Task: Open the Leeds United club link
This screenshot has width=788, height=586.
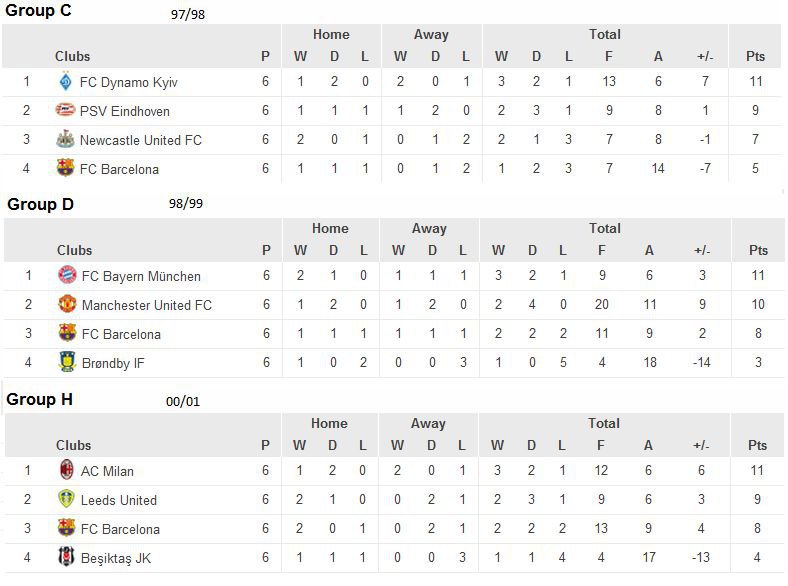Action: [x=119, y=500]
